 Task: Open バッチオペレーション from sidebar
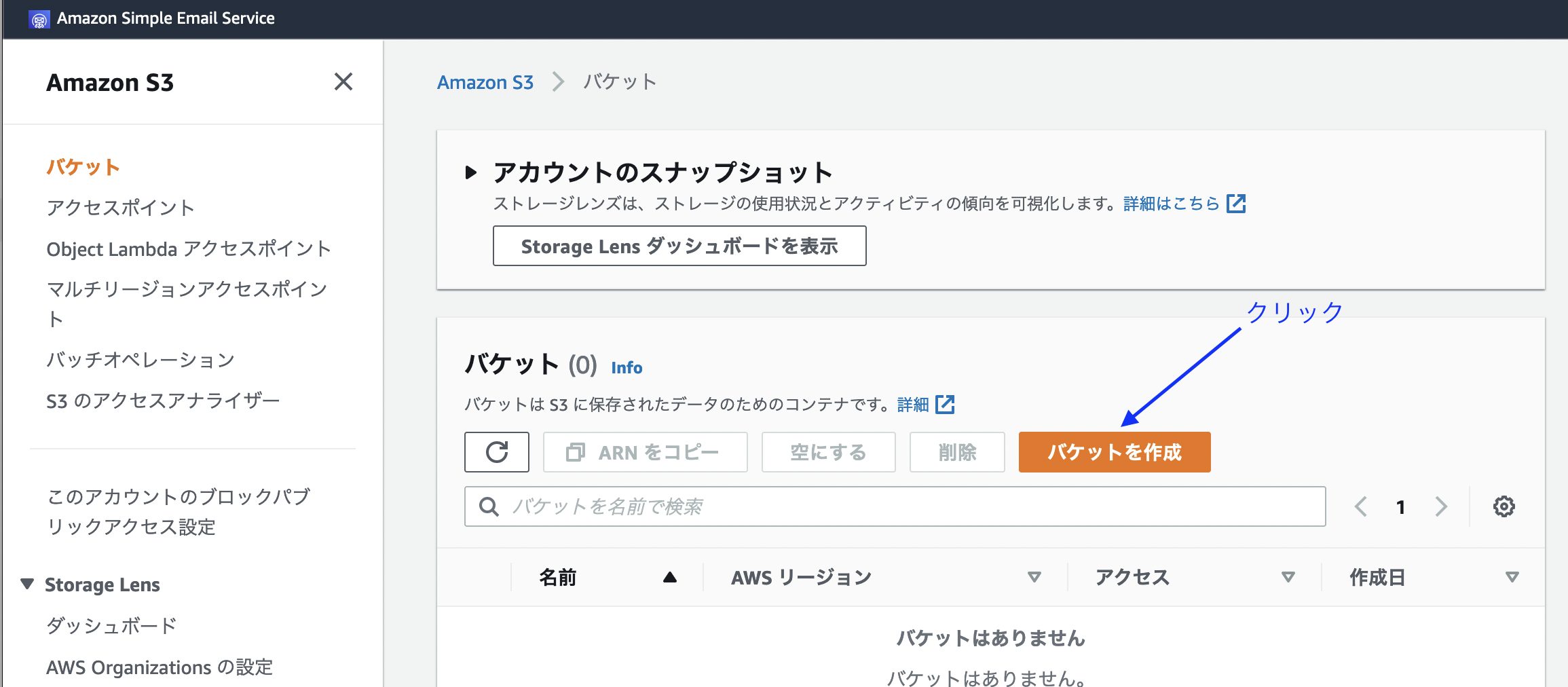tap(141, 360)
